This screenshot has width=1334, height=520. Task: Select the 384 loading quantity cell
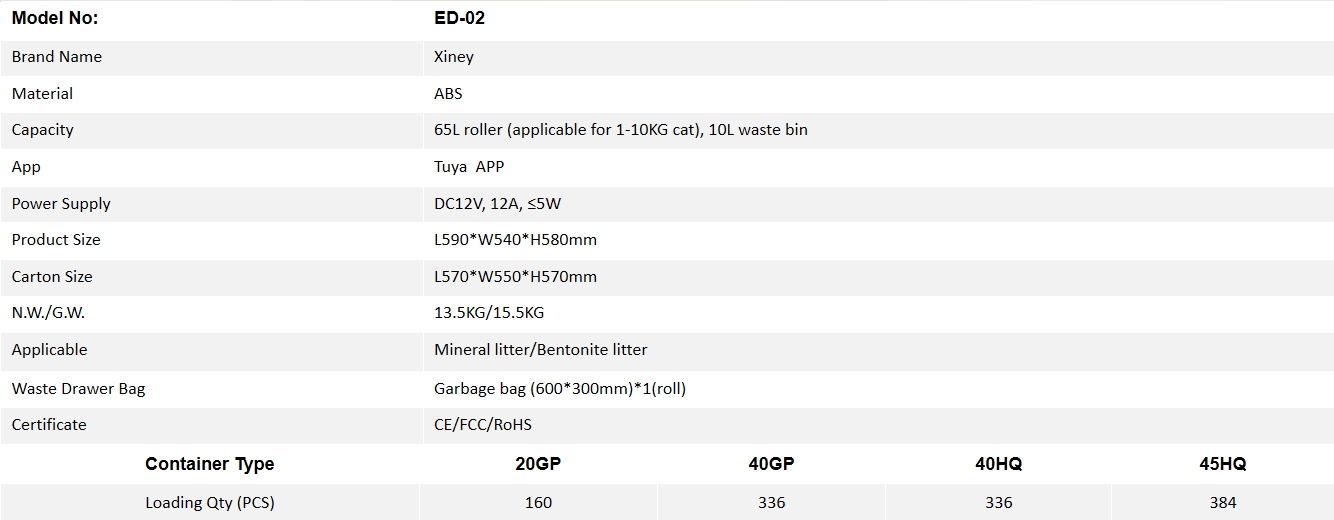pyautogui.click(x=1222, y=502)
